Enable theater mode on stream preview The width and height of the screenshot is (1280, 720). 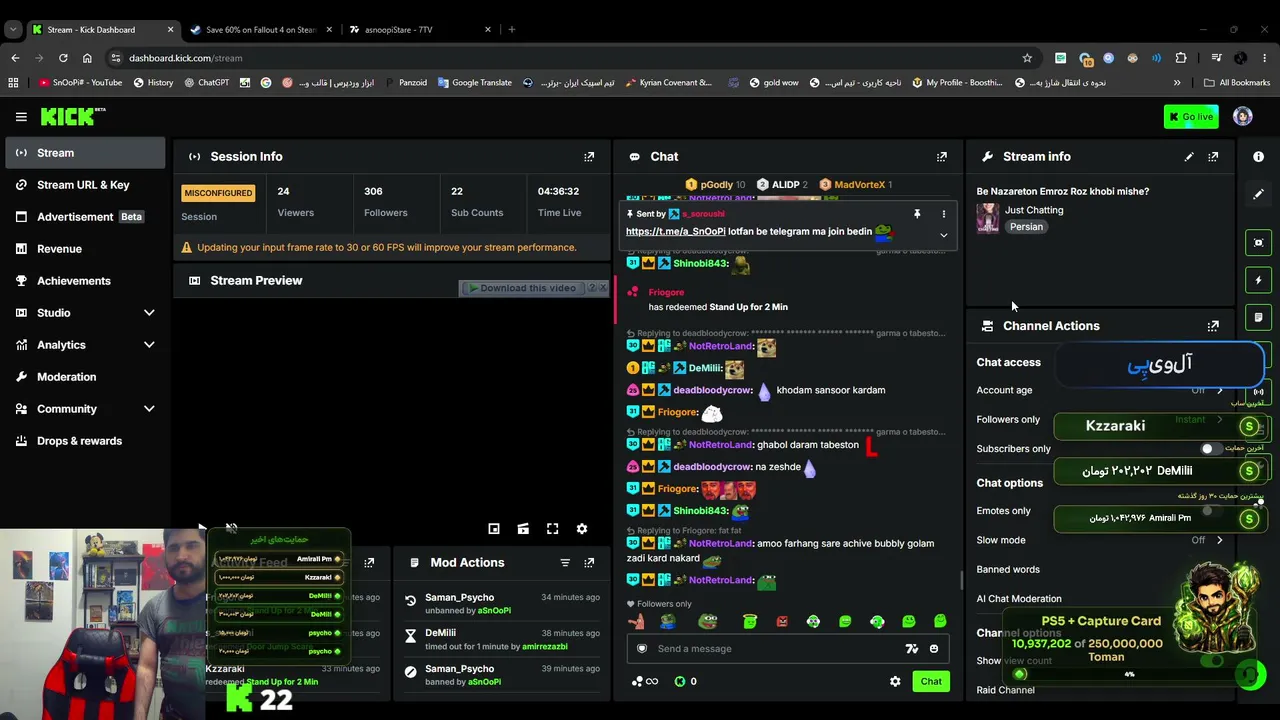point(523,528)
